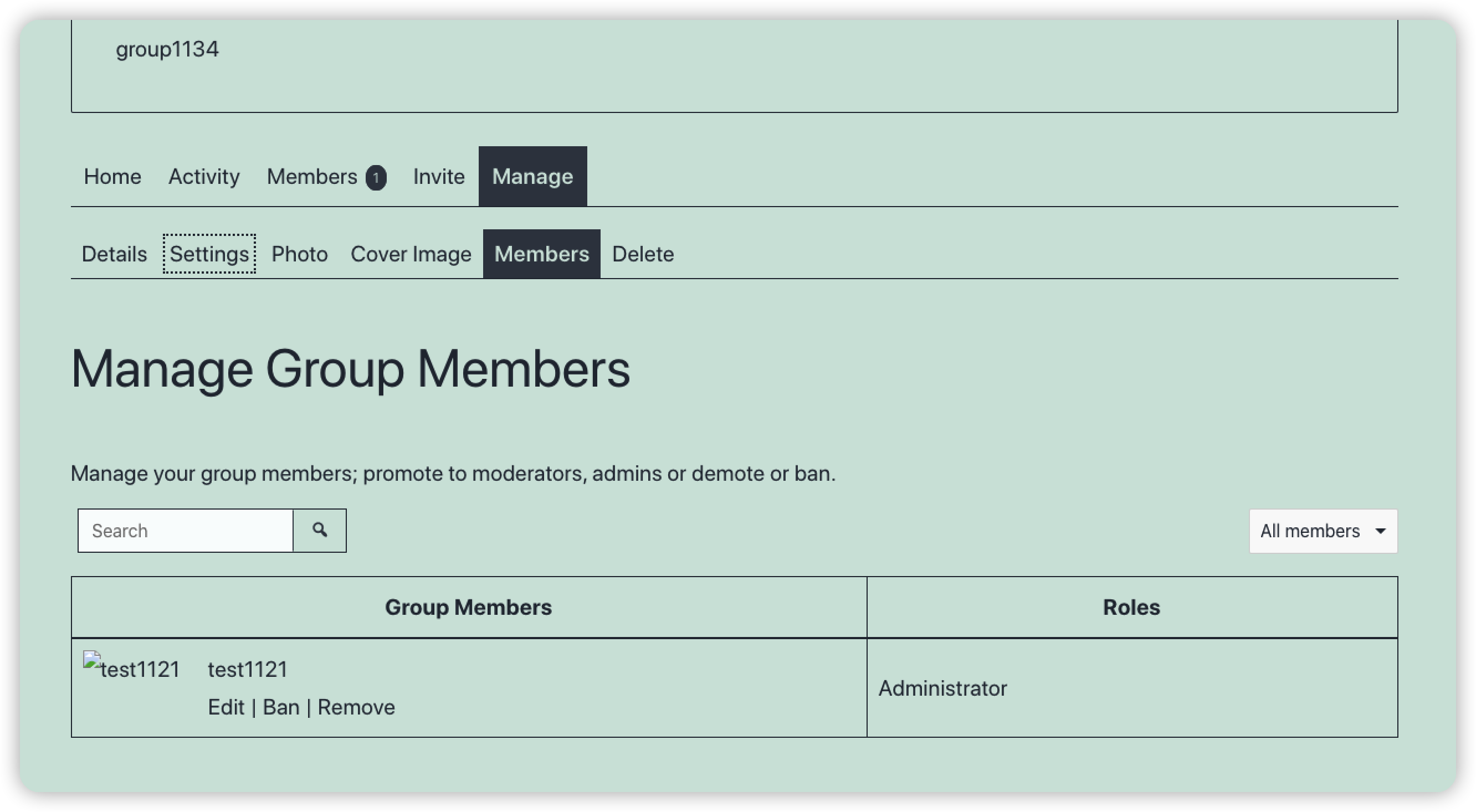
Task: Open the Activity tab
Action: click(x=203, y=176)
